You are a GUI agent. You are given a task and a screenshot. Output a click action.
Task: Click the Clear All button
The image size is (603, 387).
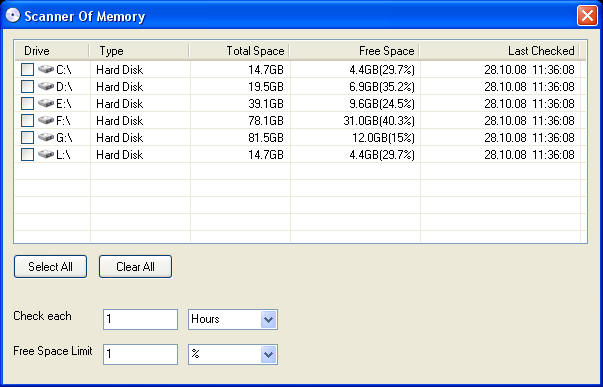coord(135,267)
